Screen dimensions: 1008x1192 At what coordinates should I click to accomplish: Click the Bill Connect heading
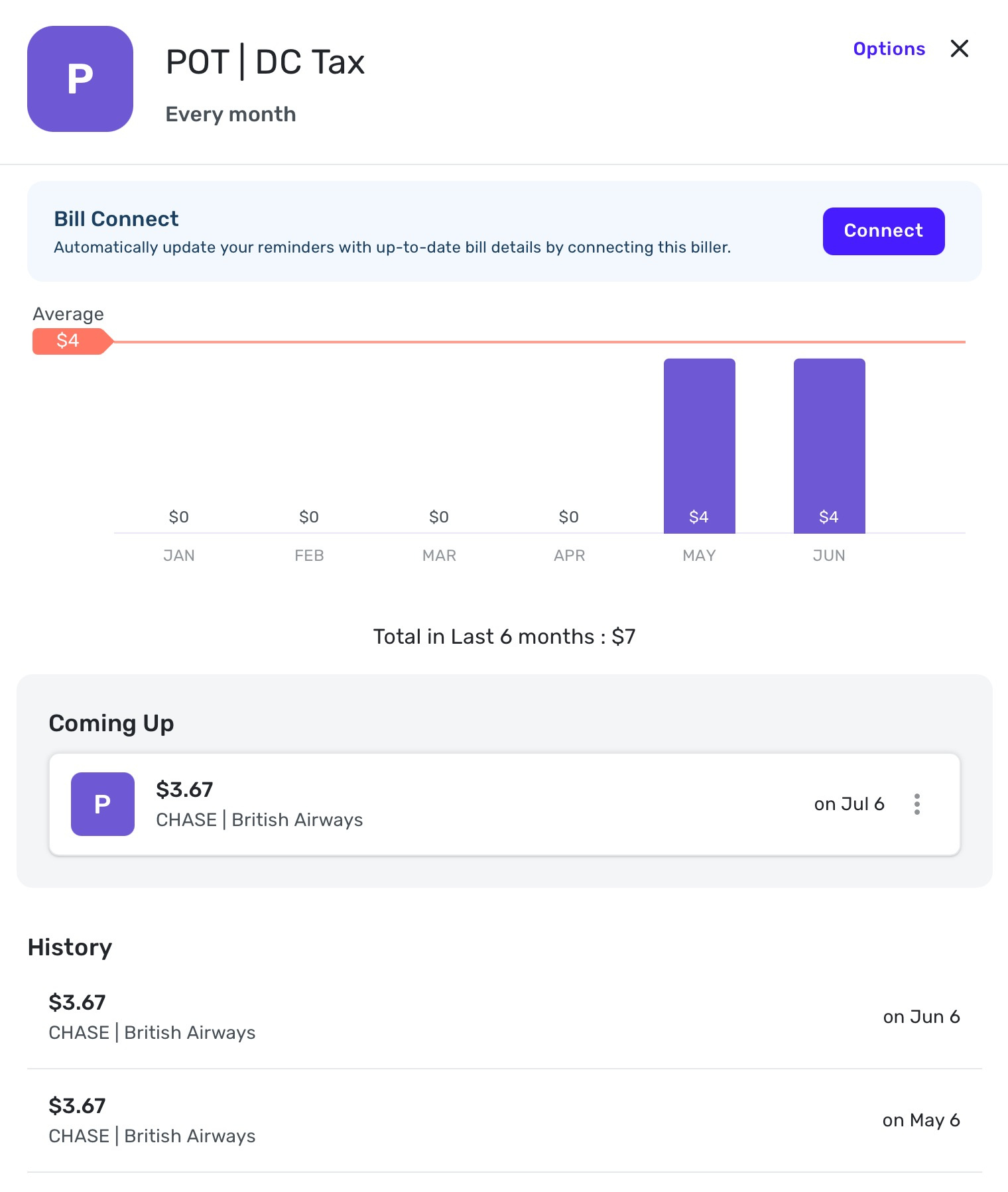tap(116, 219)
